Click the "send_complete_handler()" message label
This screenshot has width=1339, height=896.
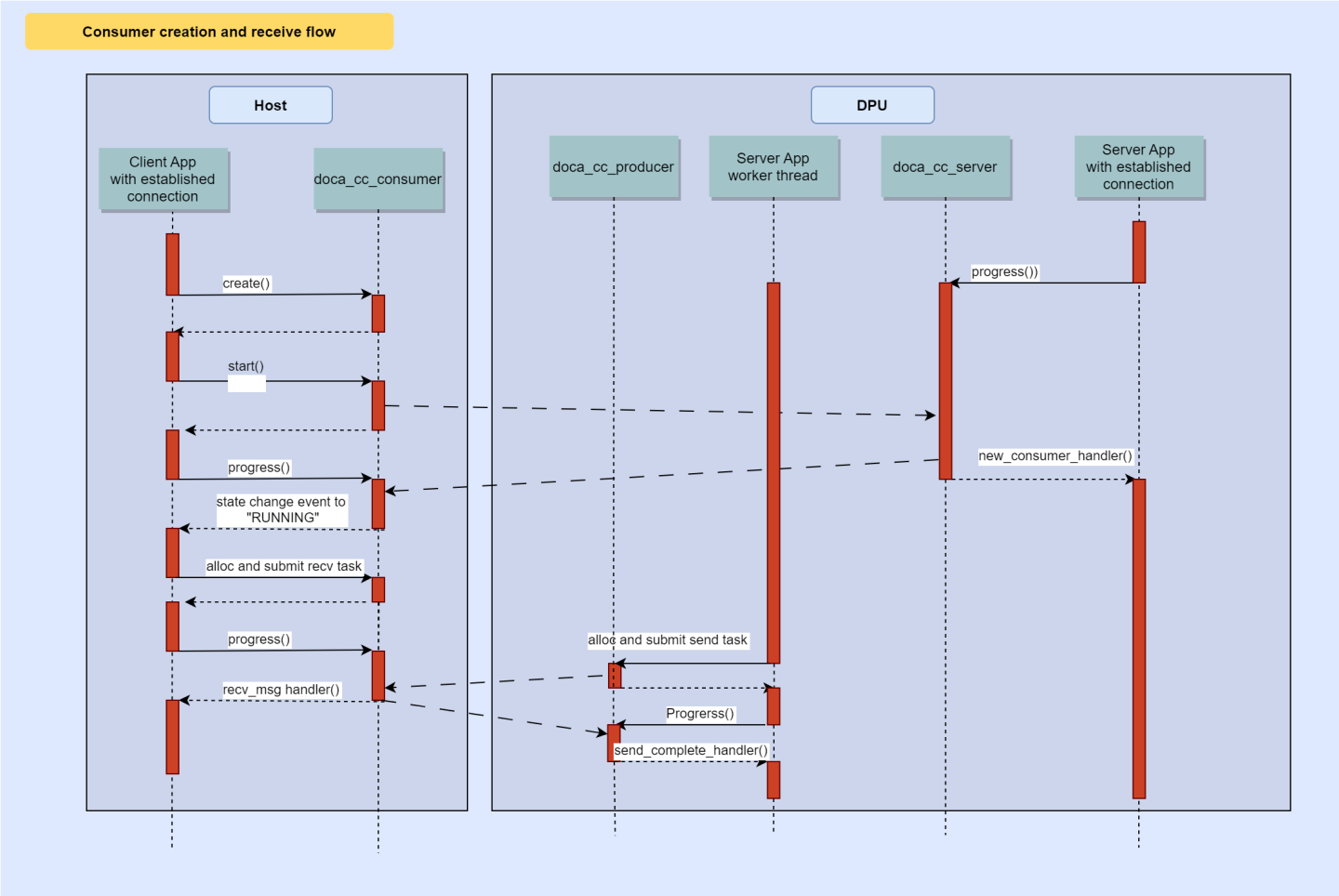(x=692, y=749)
